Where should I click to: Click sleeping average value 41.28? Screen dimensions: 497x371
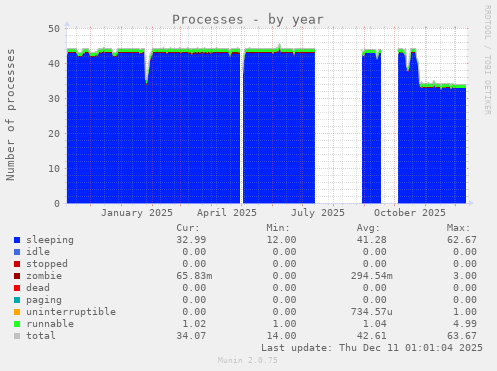[372, 240]
